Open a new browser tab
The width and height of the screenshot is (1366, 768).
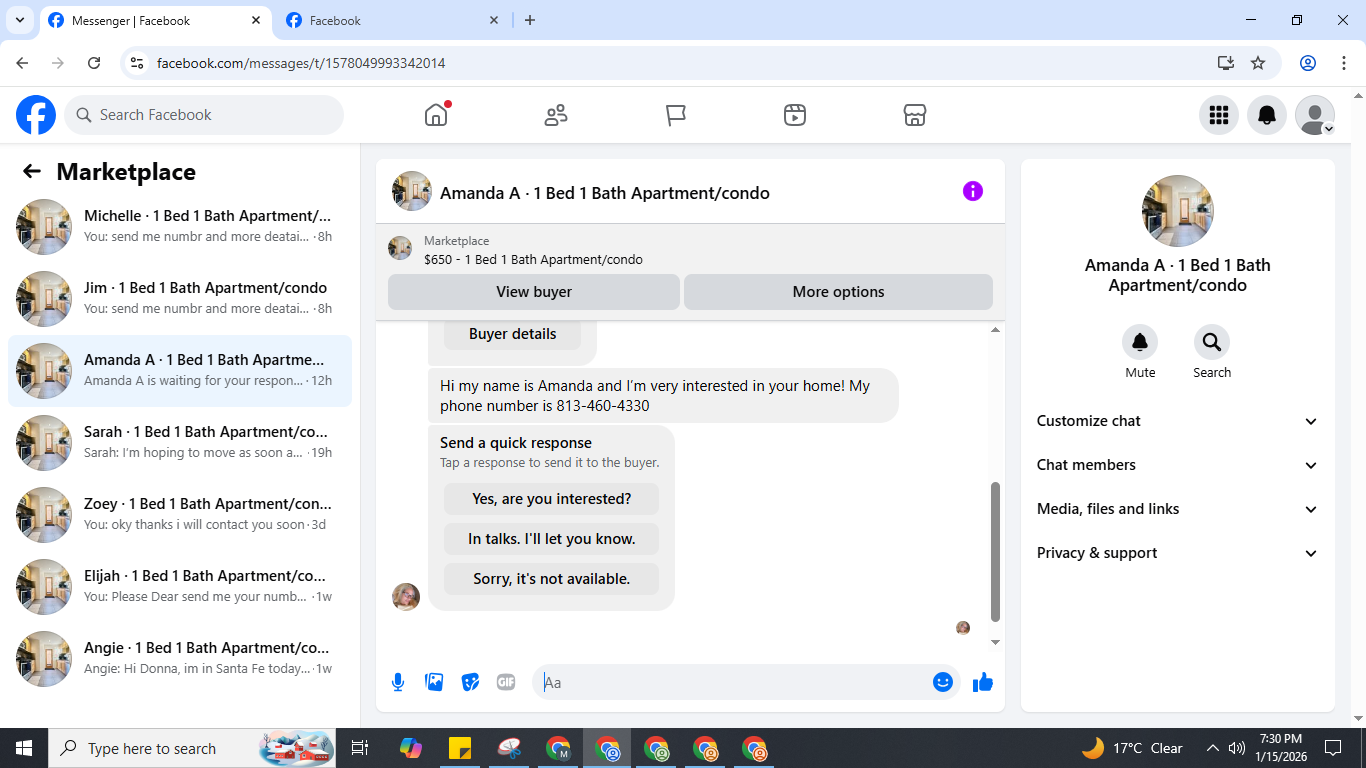530,20
